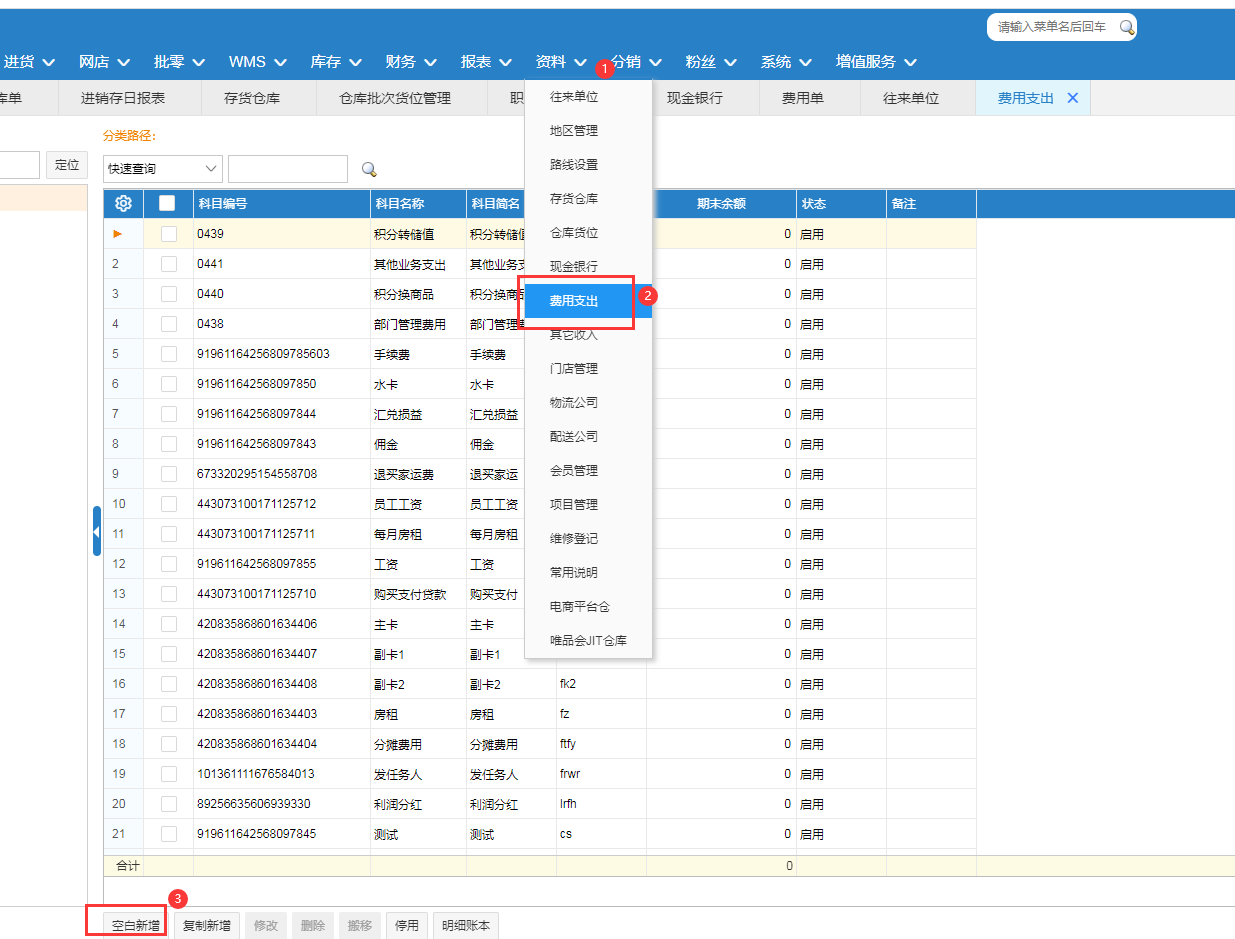Image resolution: width=1235 pixels, height=939 pixels.
Task: Click the 空白新增 button
Action: (136, 926)
